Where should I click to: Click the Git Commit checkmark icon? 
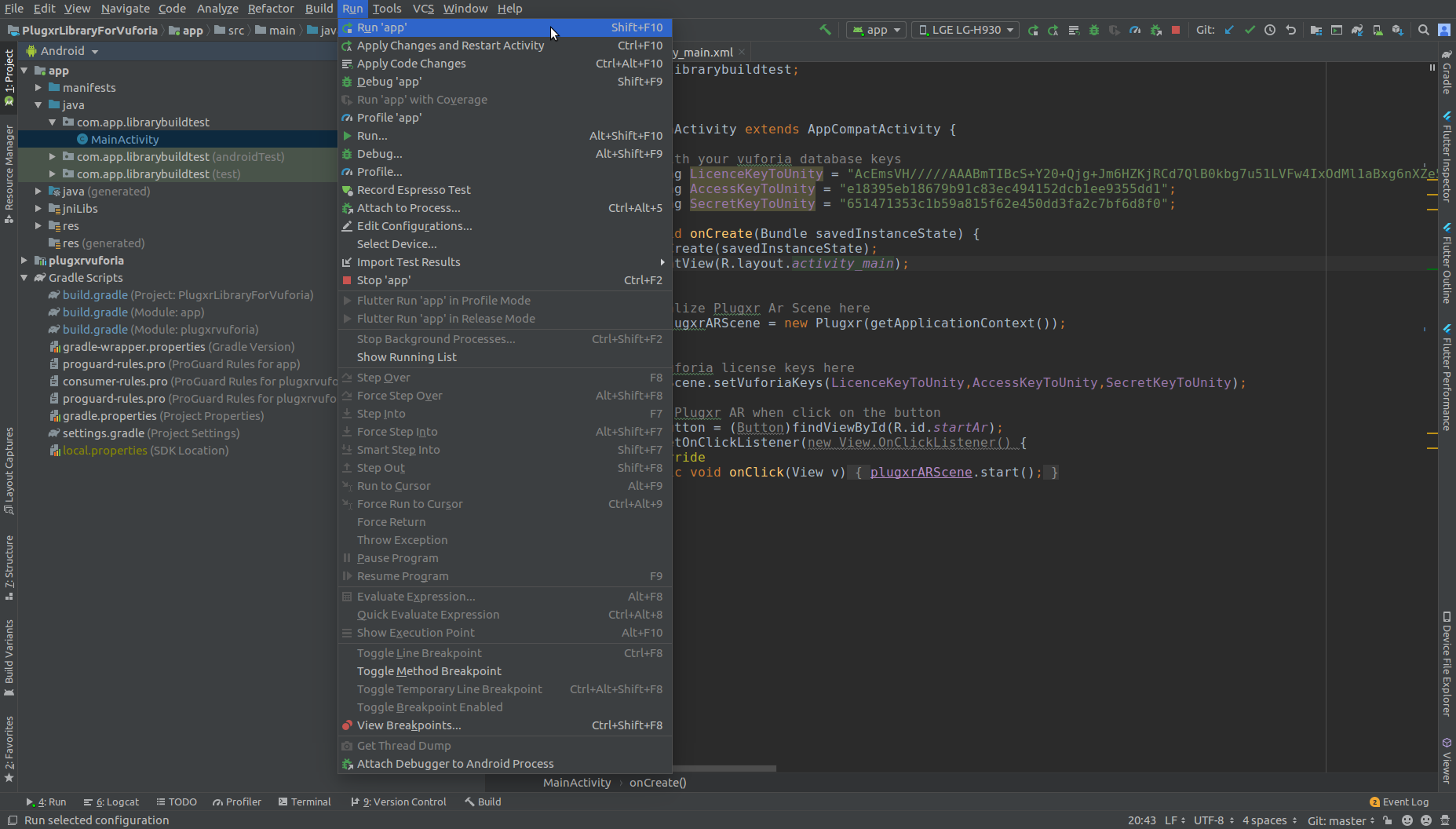click(x=1250, y=30)
